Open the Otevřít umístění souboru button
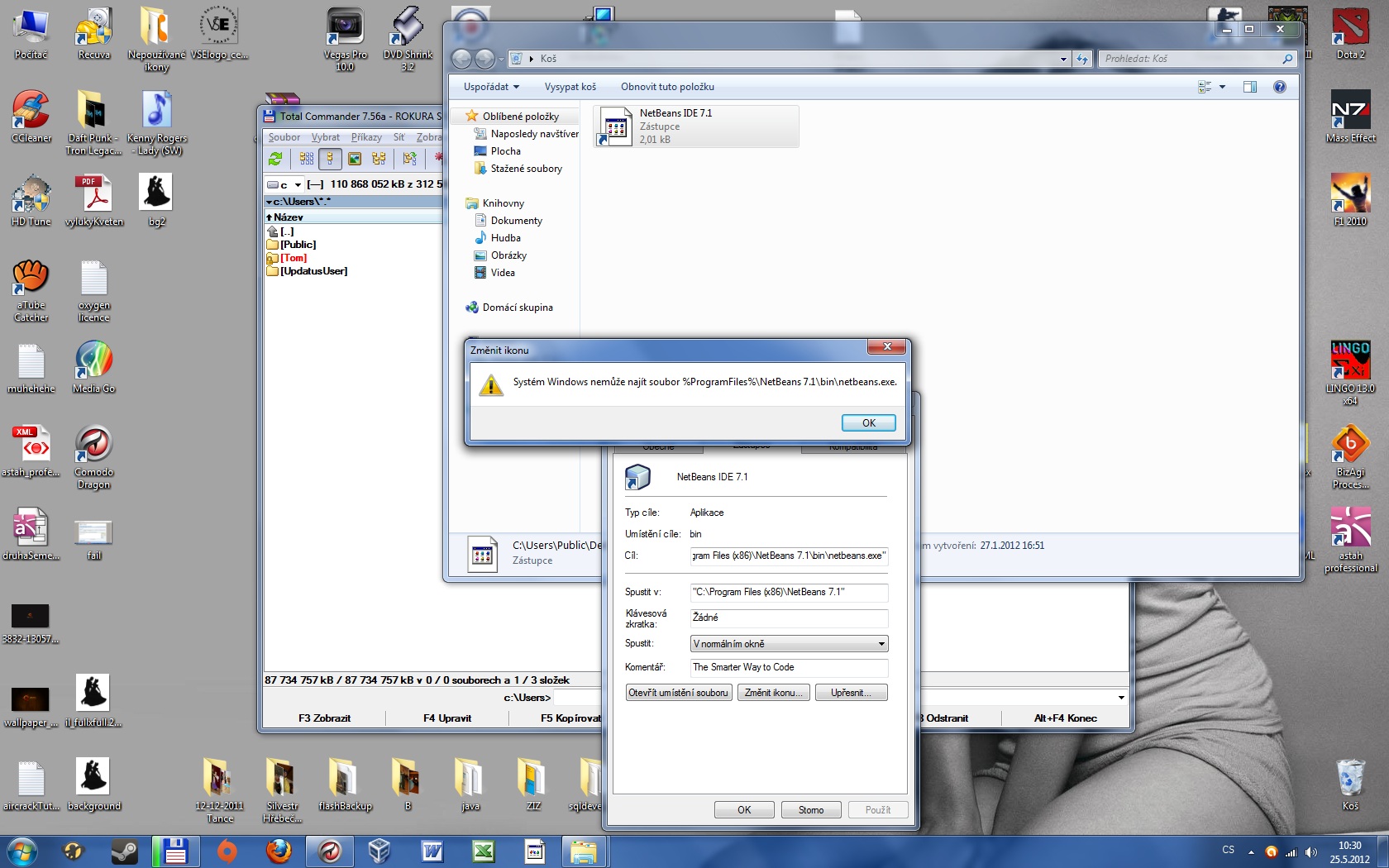1389x868 pixels. [678, 693]
